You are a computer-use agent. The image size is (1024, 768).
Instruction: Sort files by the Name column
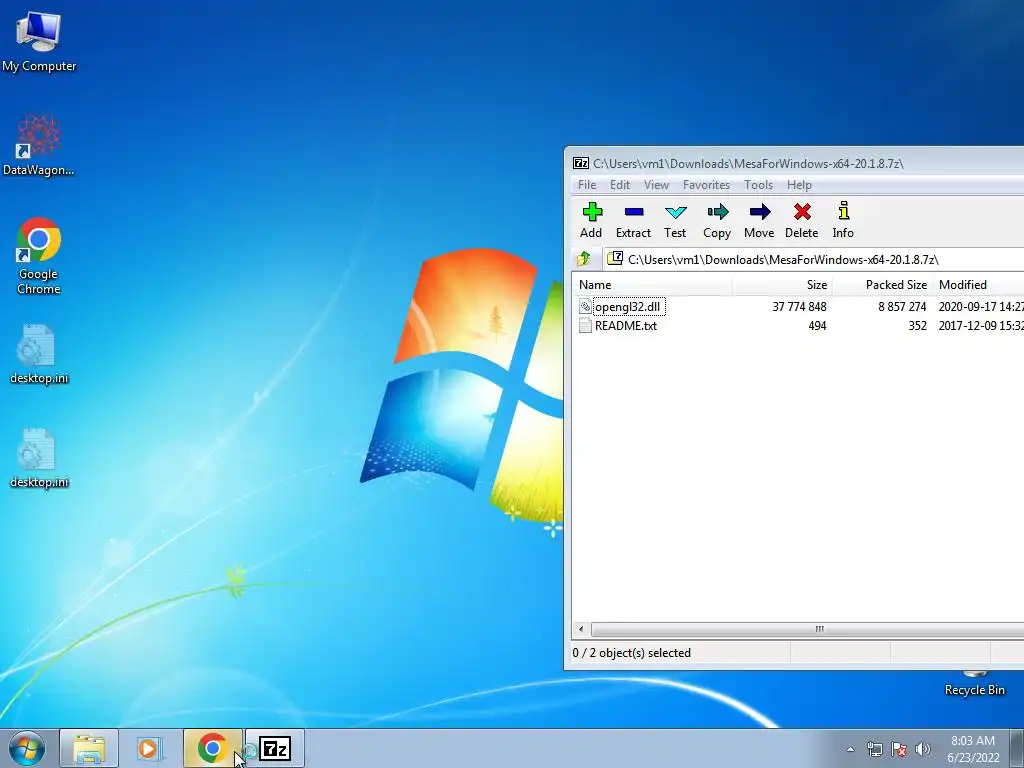tap(652, 285)
